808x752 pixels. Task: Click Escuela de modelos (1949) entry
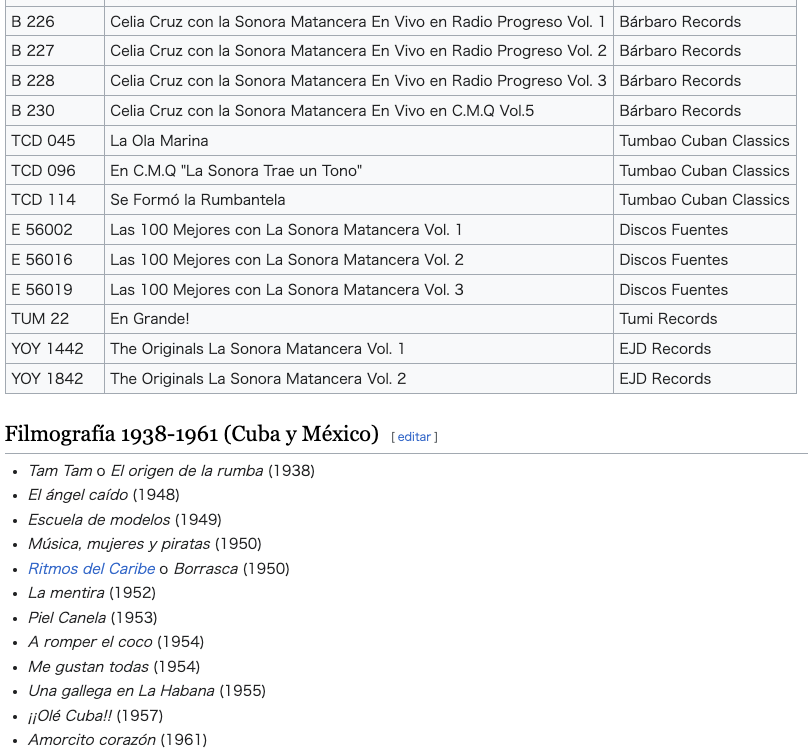[125, 520]
